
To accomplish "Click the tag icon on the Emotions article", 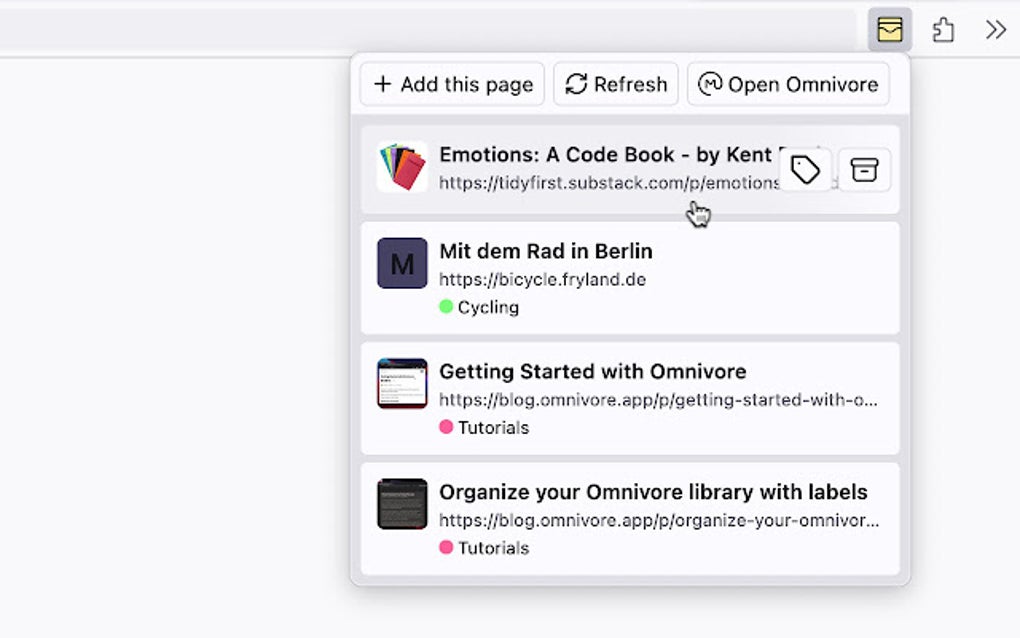I will [x=803, y=169].
